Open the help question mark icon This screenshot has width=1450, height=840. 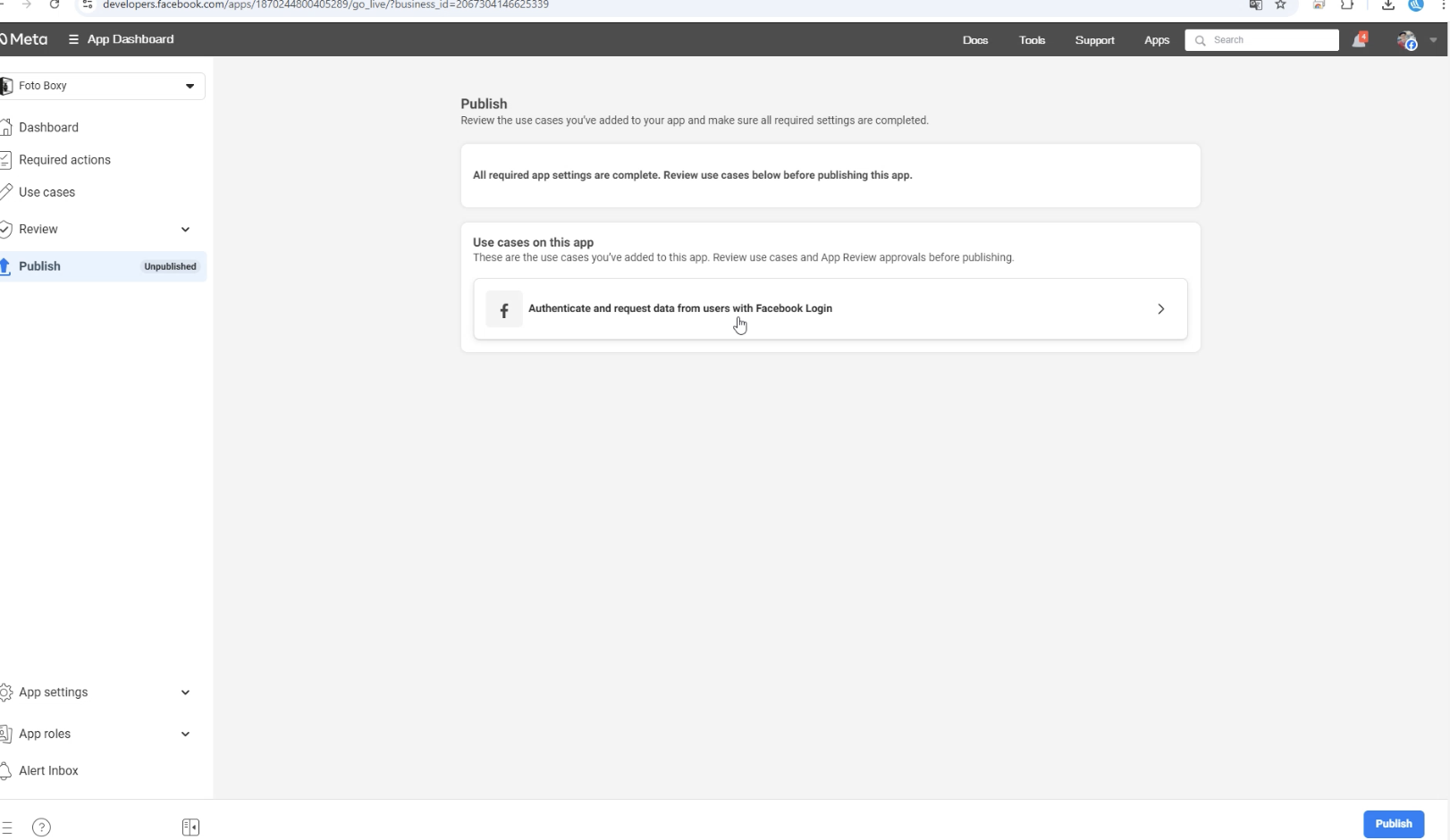pos(41,827)
